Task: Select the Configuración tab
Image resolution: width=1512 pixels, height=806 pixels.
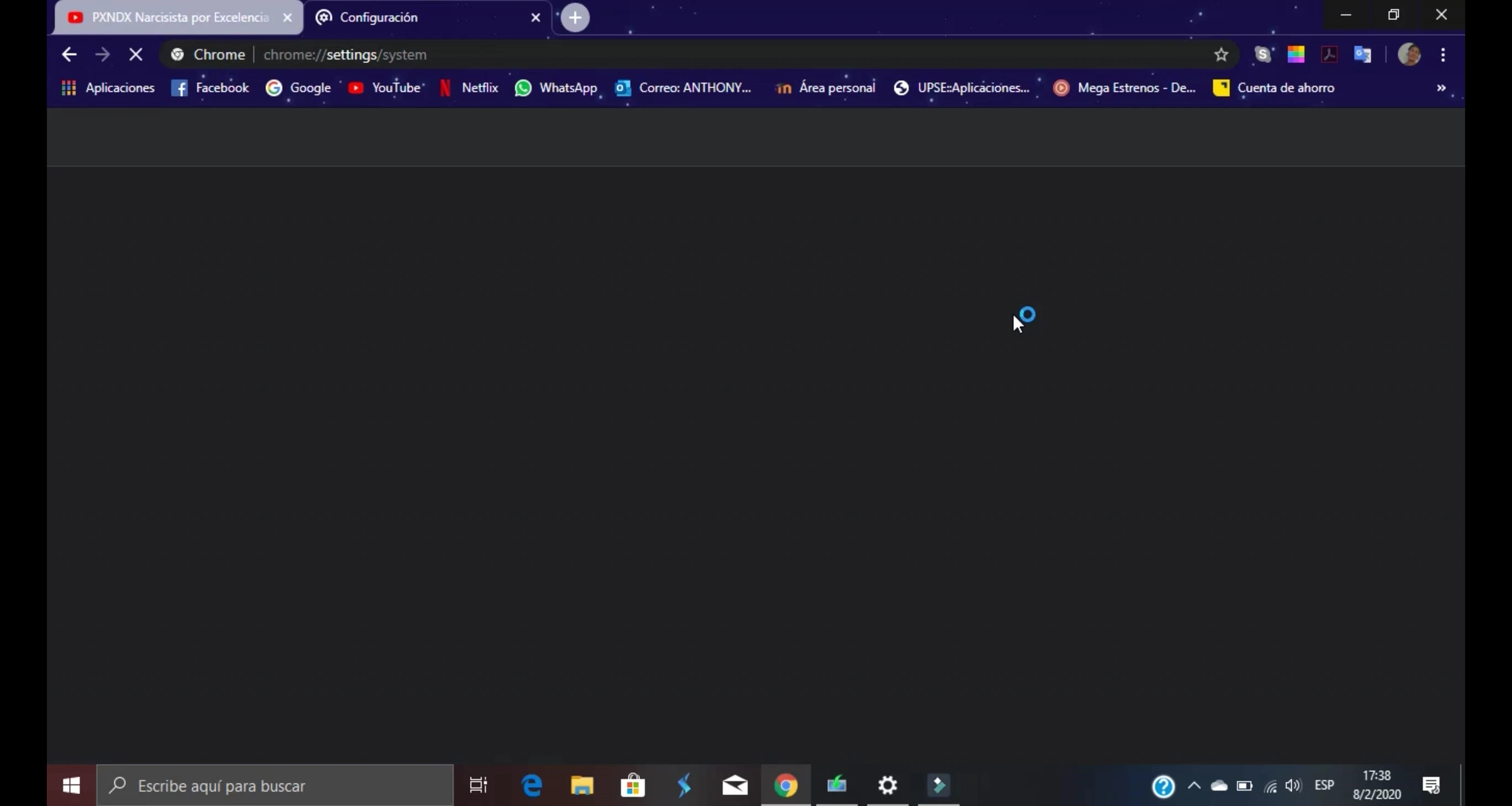Action: coord(427,18)
